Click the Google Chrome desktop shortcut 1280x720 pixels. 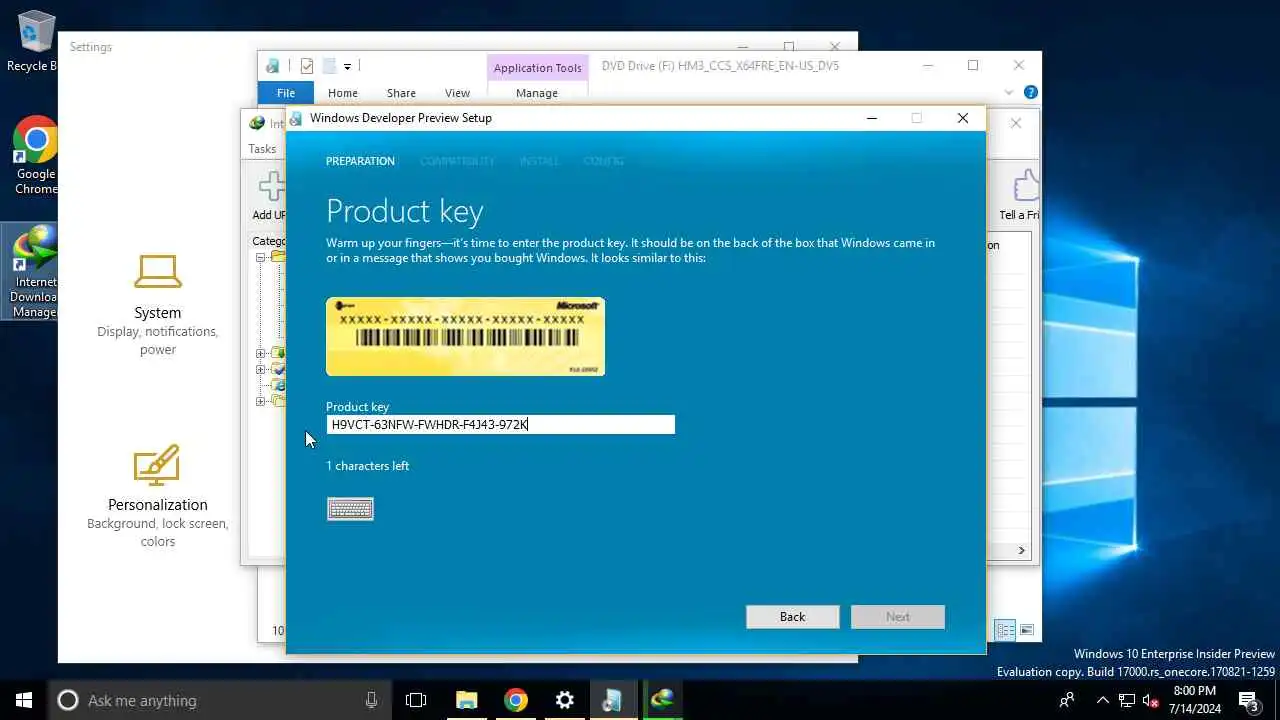point(36,155)
